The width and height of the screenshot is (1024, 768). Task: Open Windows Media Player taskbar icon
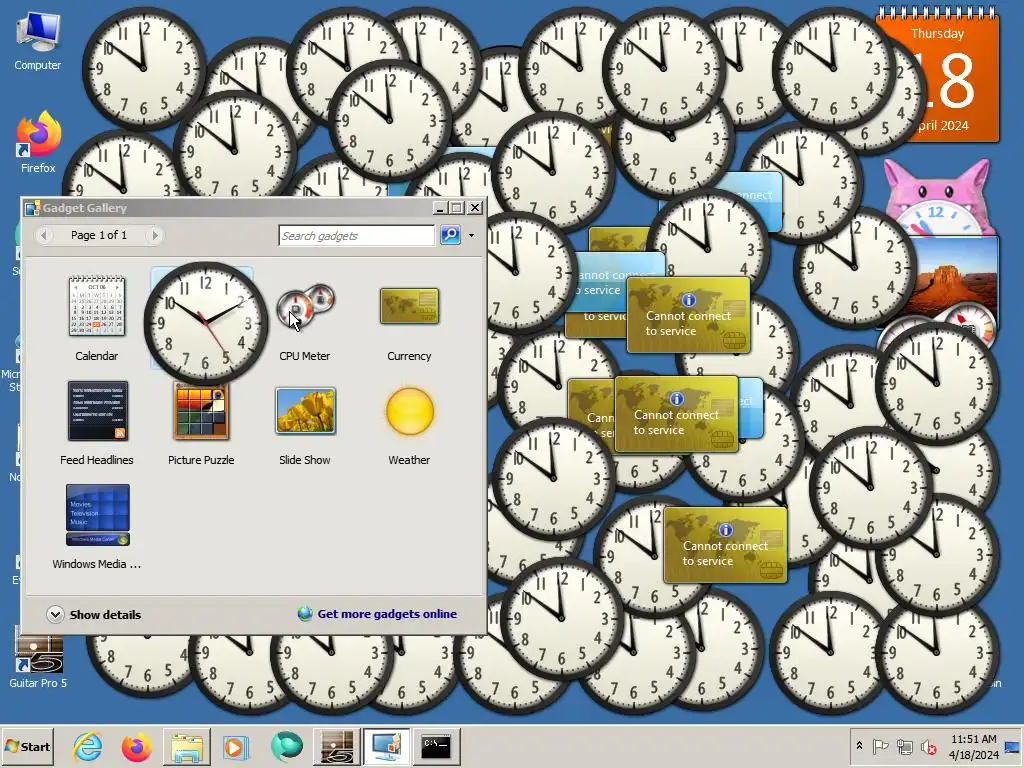(236, 746)
